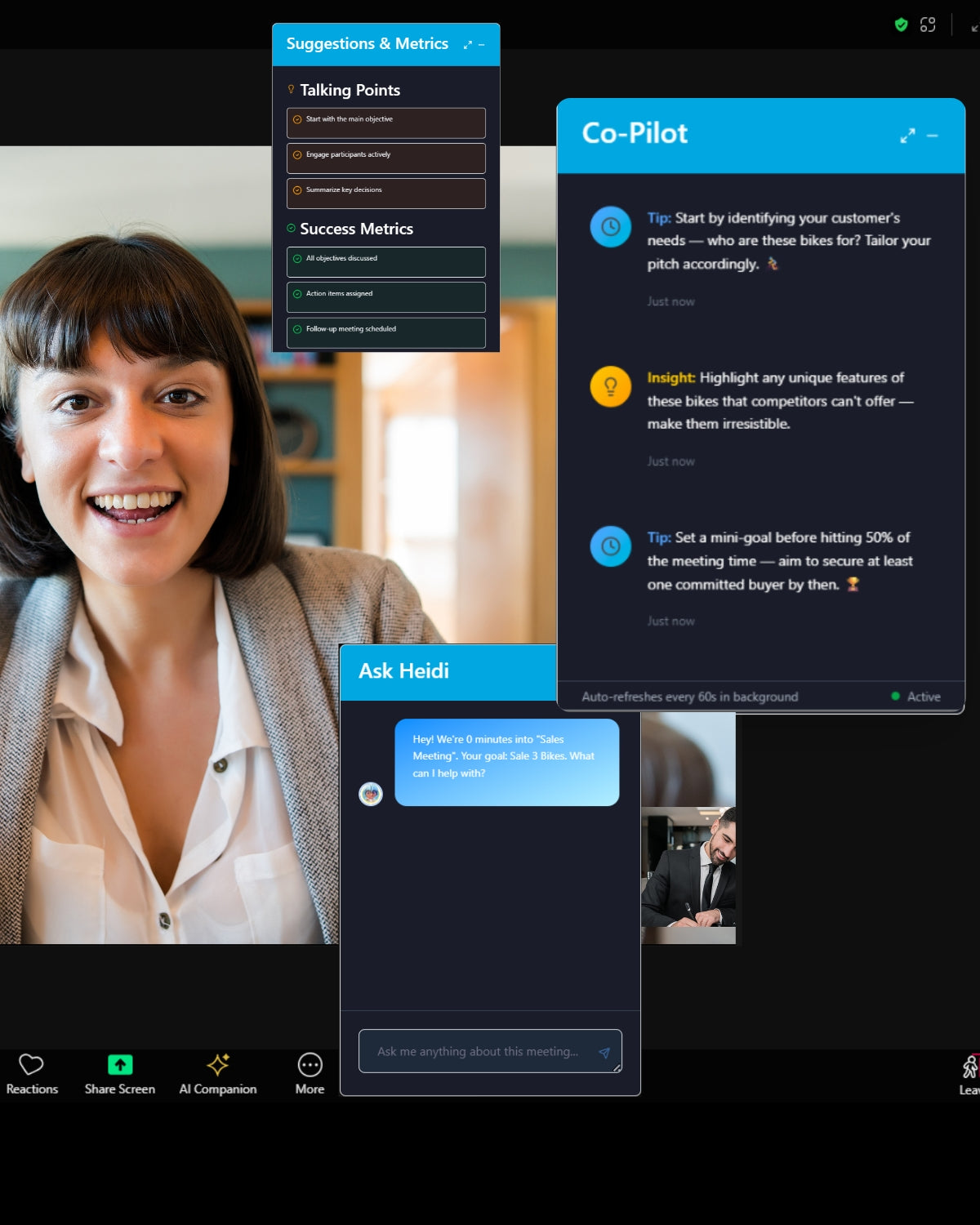Open the Reactions heart icon
Image resolution: width=980 pixels, height=1225 pixels.
point(31,1065)
